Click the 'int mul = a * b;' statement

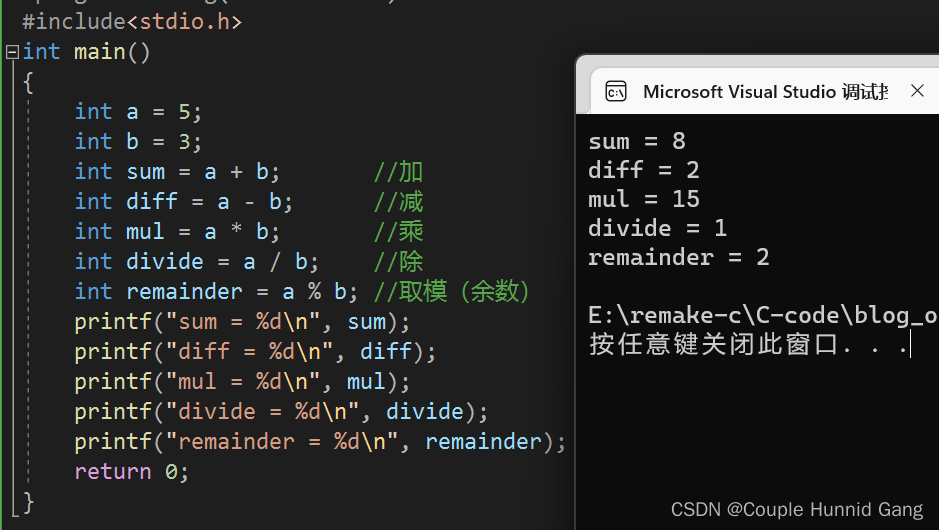(x=177, y=232)
